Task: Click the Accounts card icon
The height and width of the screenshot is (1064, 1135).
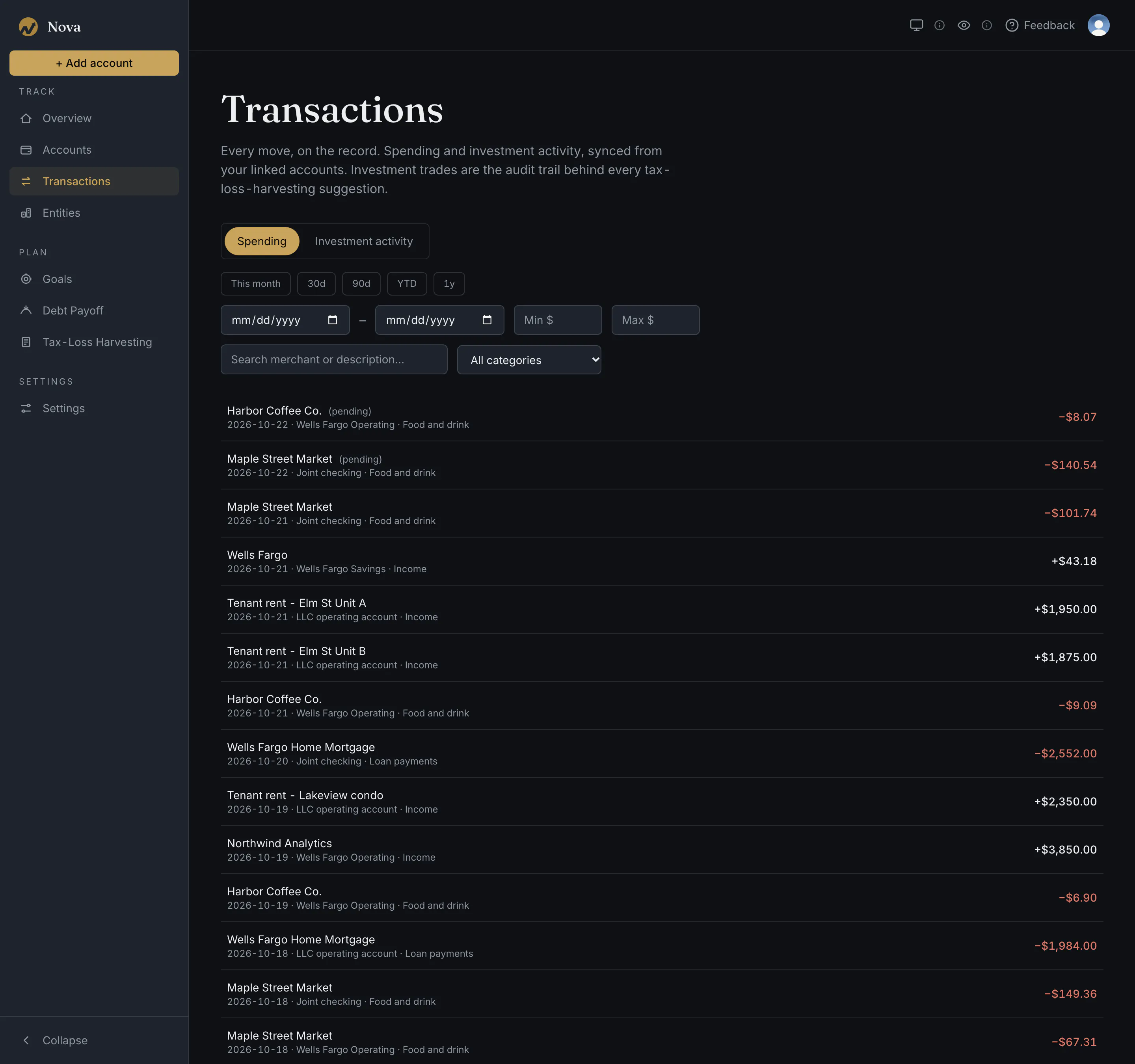Action: tap(26, 150)
